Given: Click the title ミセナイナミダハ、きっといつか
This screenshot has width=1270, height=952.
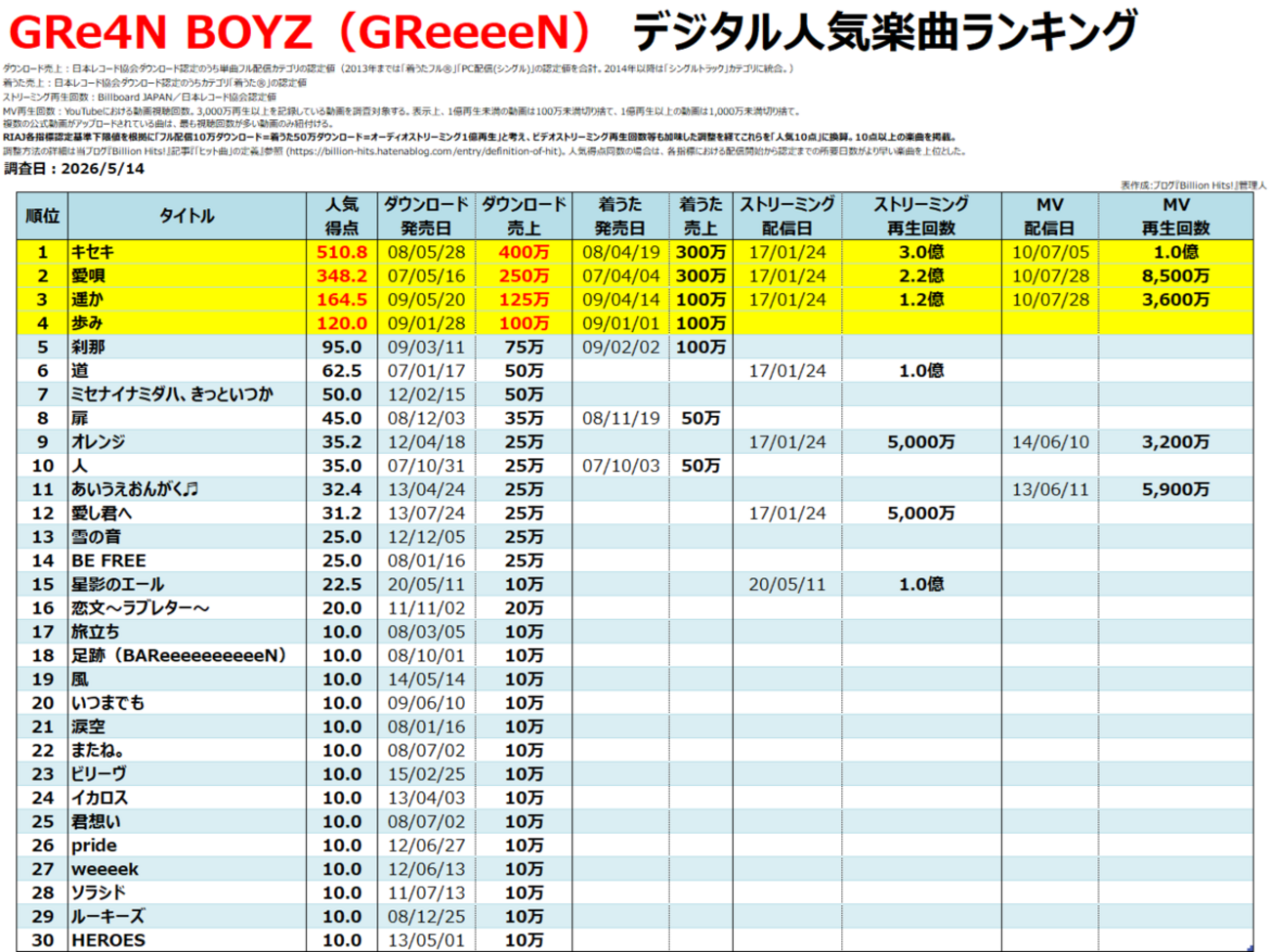Looking at the screenshot, I should click(172, 394).
